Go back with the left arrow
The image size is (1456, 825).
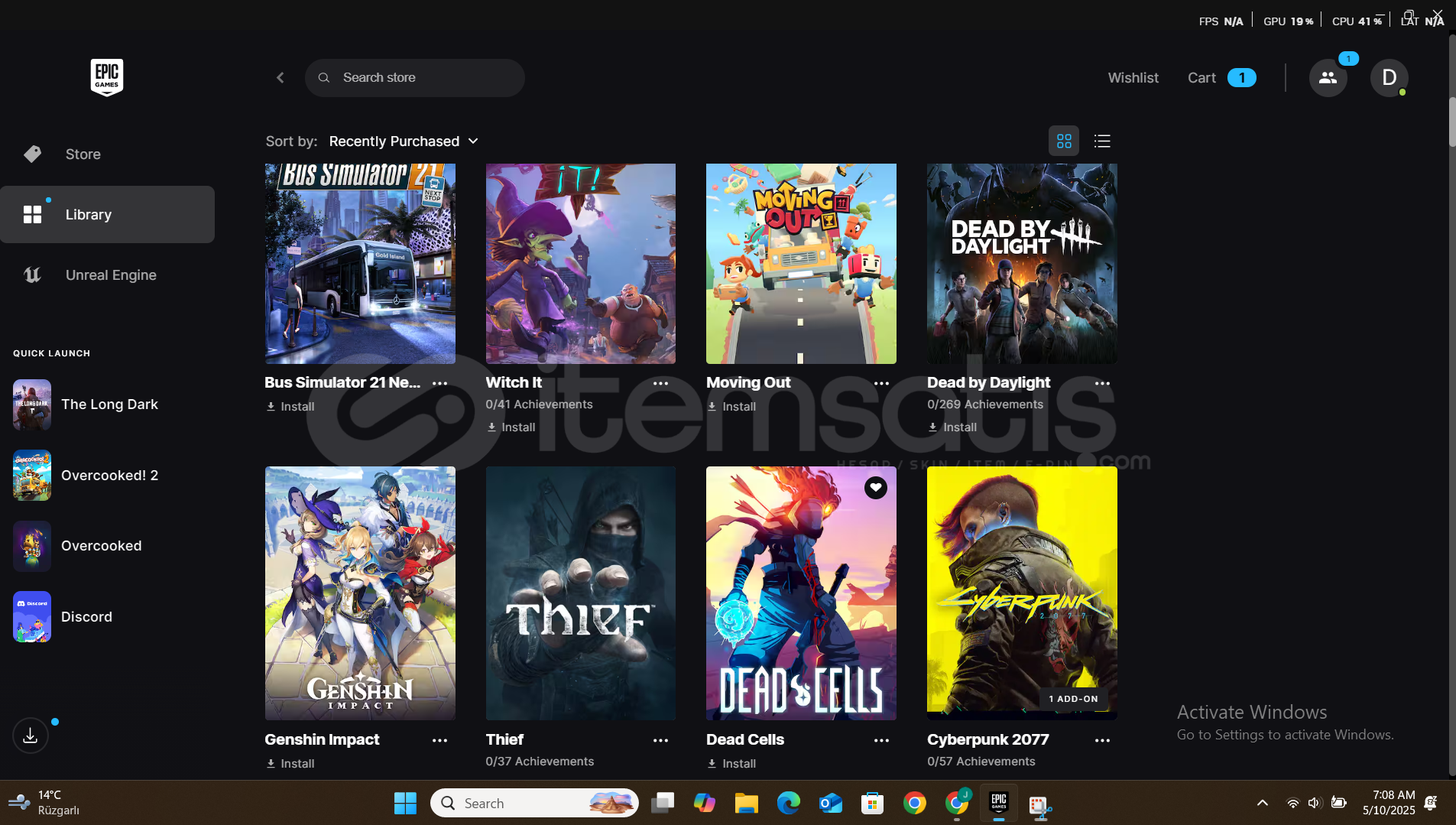280,78
